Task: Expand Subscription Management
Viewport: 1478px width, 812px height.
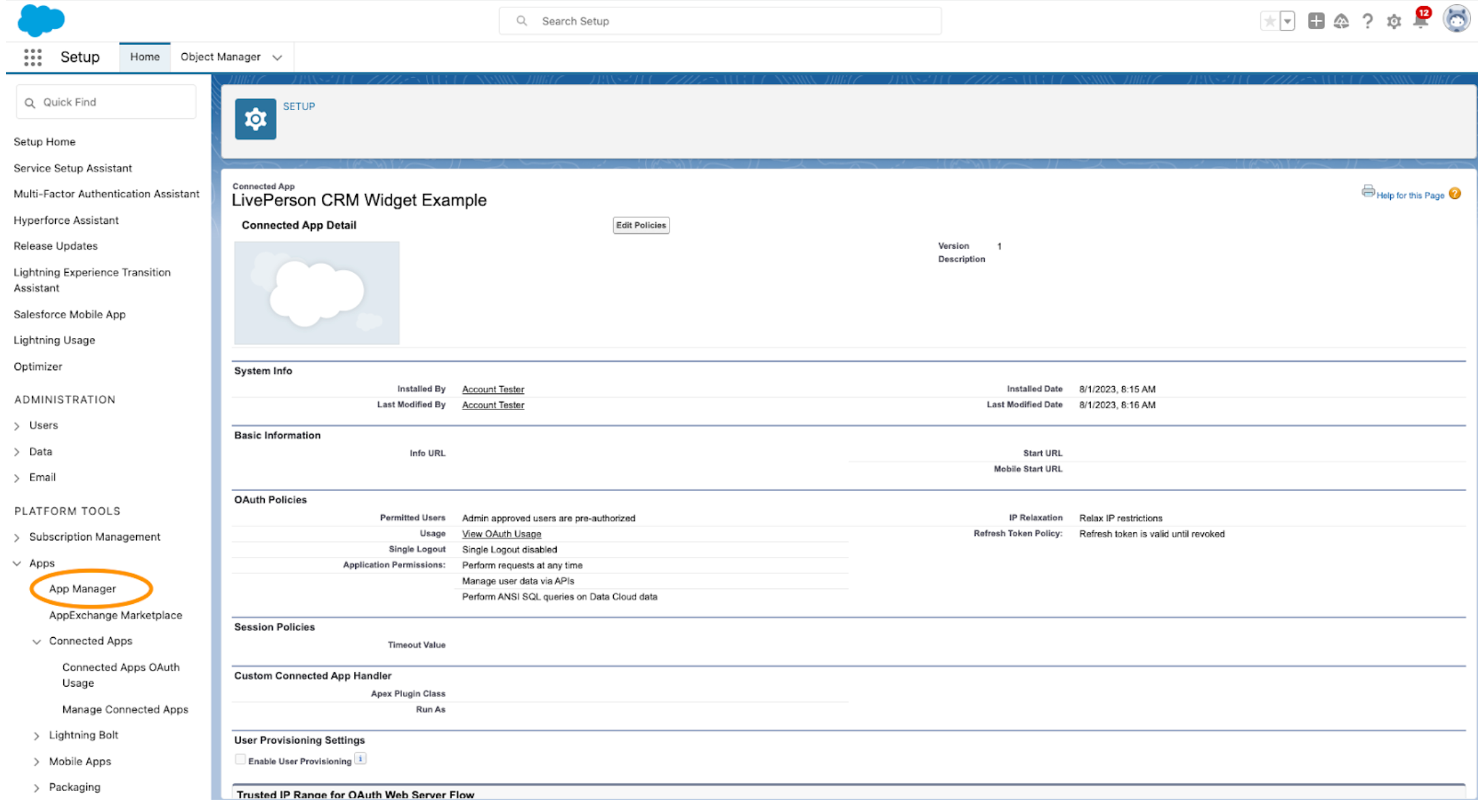Action: click(17, 538)
